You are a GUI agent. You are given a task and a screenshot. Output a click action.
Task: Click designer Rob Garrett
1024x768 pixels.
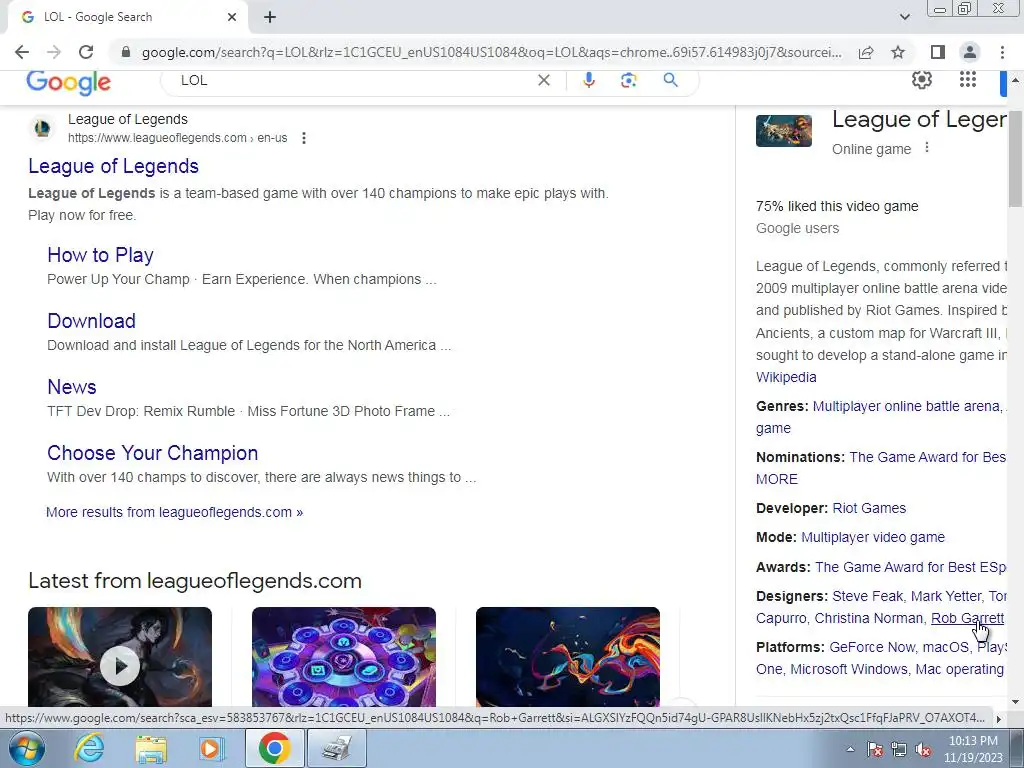[x=967, y=618]
